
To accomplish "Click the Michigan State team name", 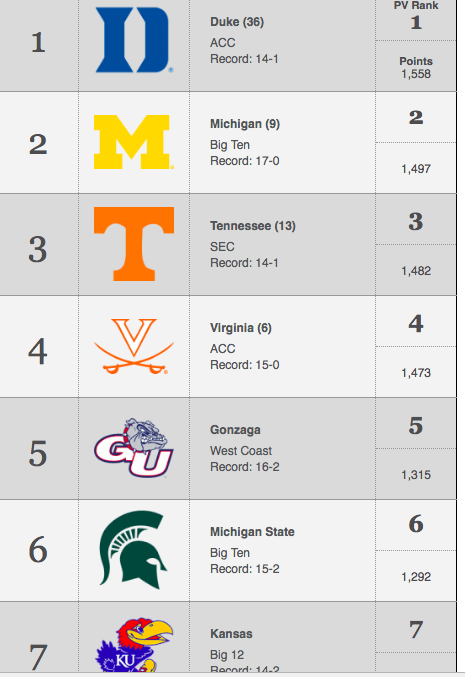I will (252, 532).
